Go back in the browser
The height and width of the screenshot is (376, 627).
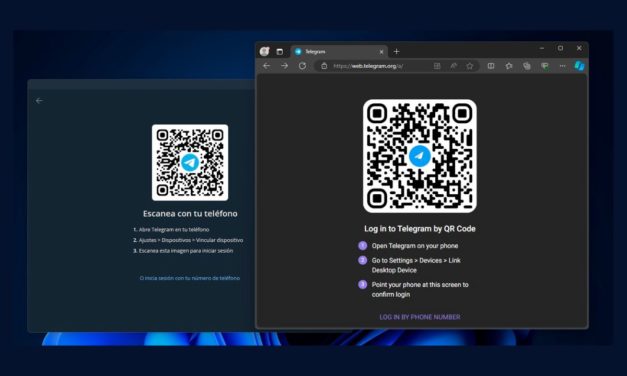266,66
